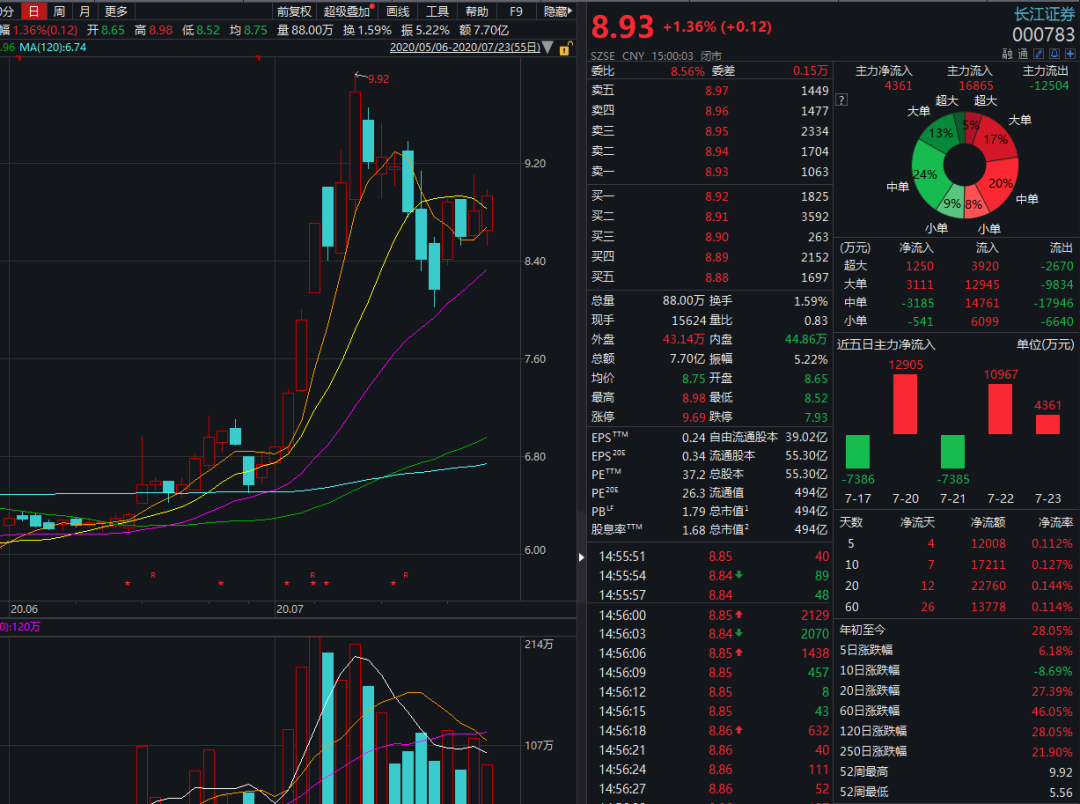Screen dimensions: 1080x804
Task: Click the question mark help icon
Action: click(842, 100)
